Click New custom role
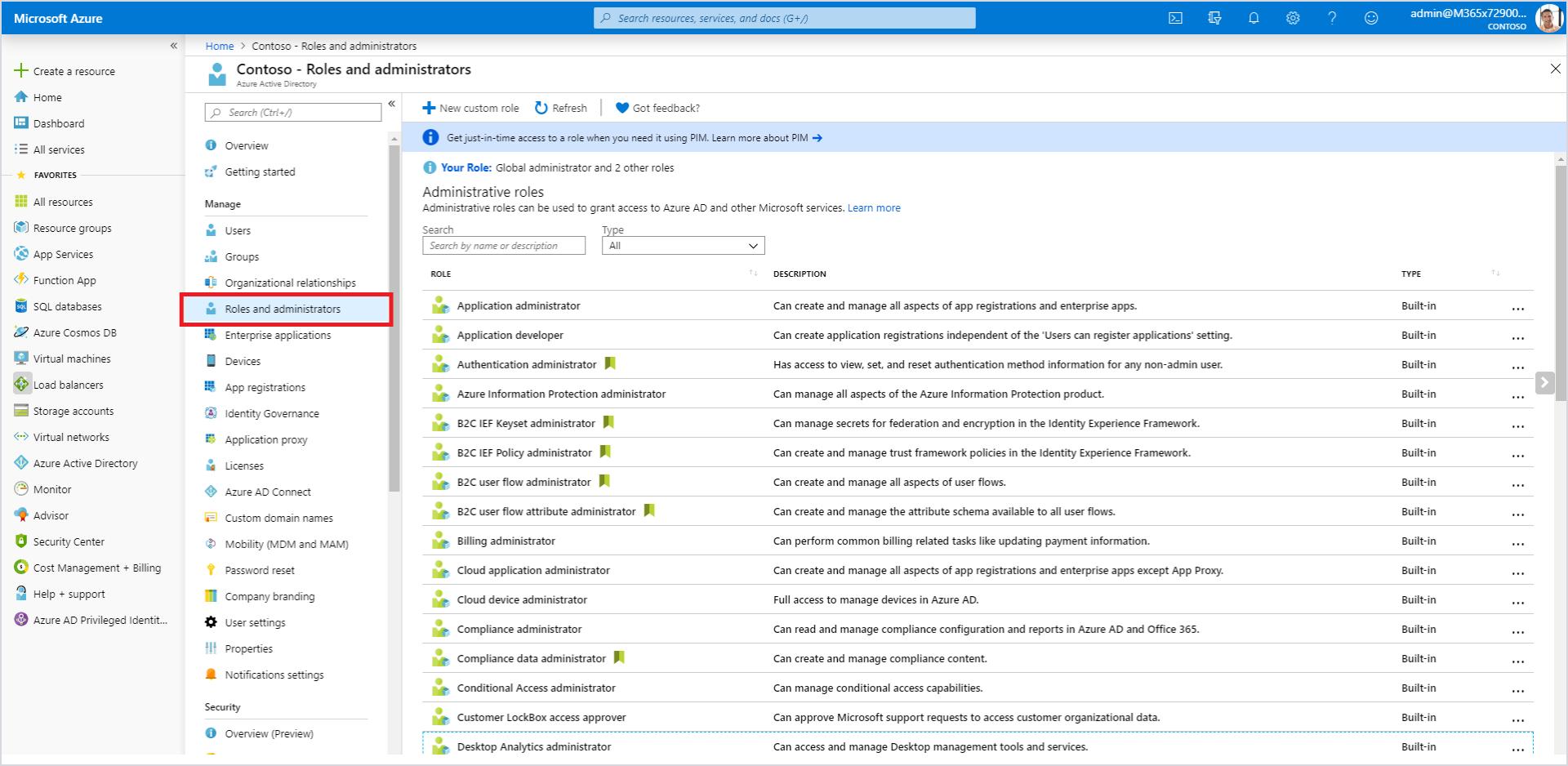The height and width of the screenshot is (766, 1568). [471, 108]
